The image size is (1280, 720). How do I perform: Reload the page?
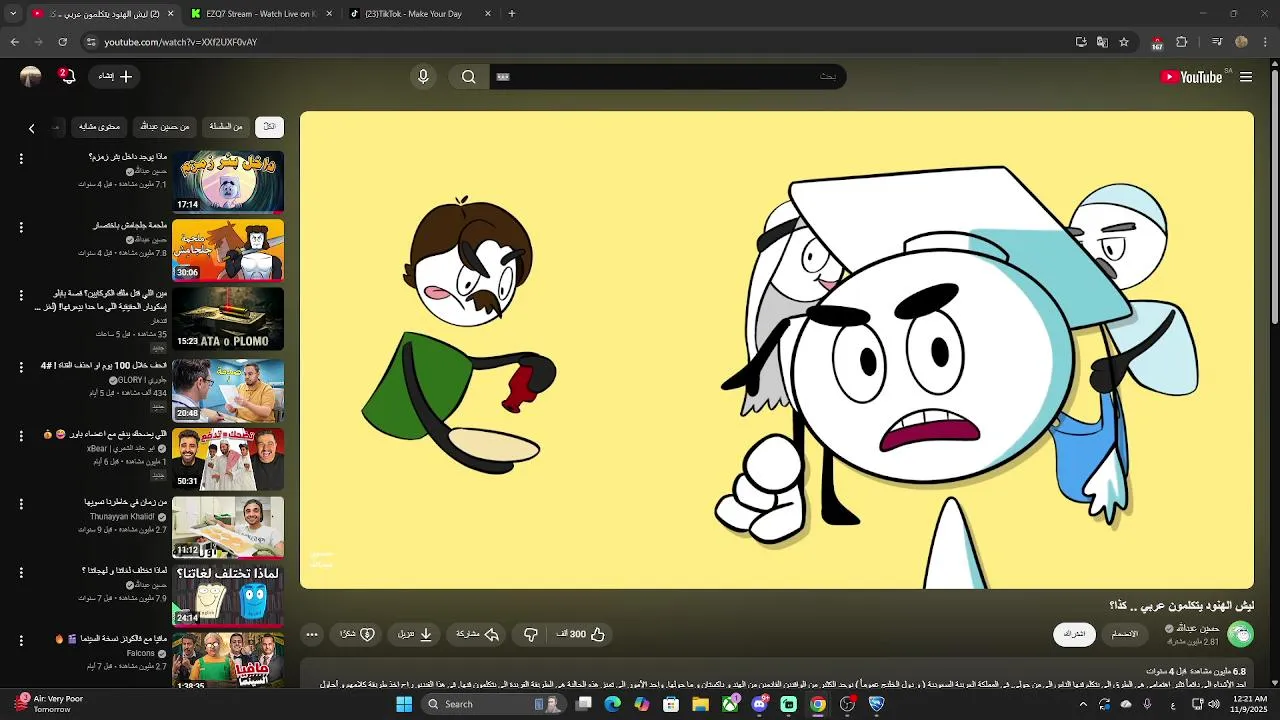(63, 42)
